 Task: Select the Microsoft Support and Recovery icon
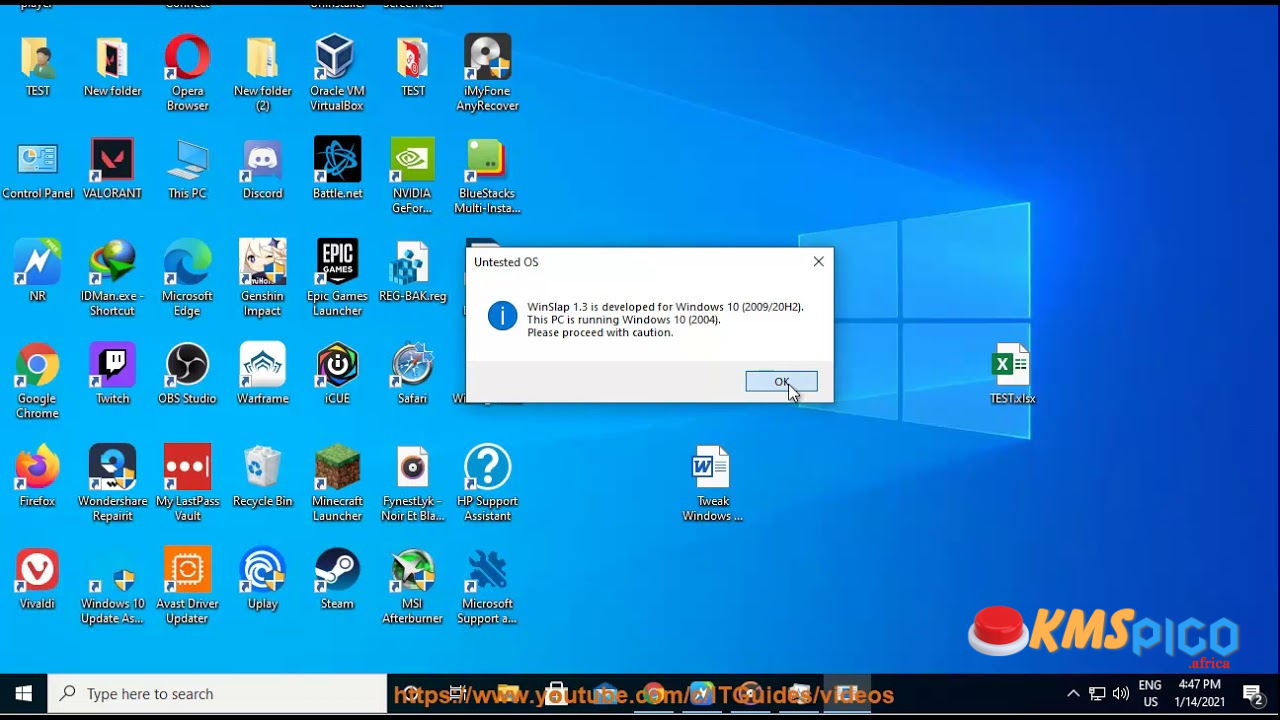click(487, 587)
